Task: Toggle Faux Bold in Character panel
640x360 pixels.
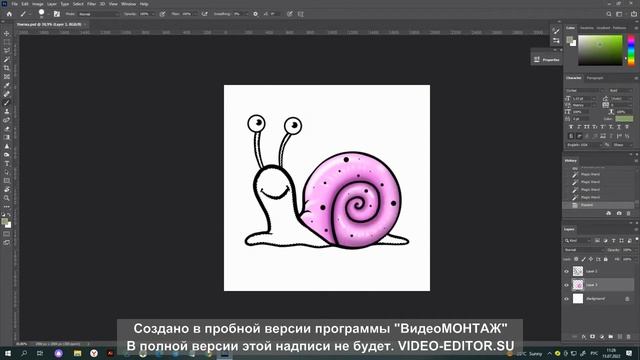Action: 571,127
